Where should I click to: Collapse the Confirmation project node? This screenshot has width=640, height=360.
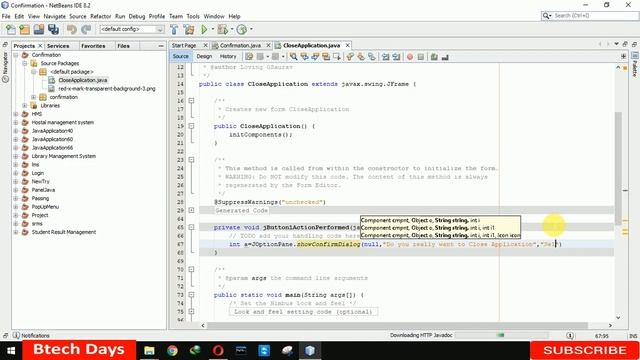pos(16,55)
